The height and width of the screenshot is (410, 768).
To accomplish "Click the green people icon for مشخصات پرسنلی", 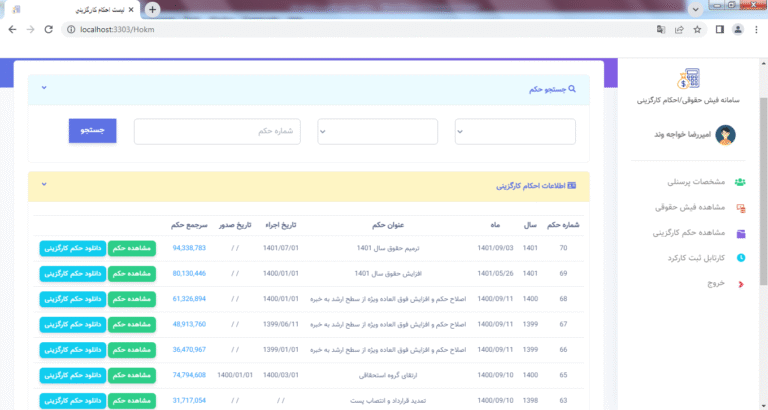I will 740,182.
